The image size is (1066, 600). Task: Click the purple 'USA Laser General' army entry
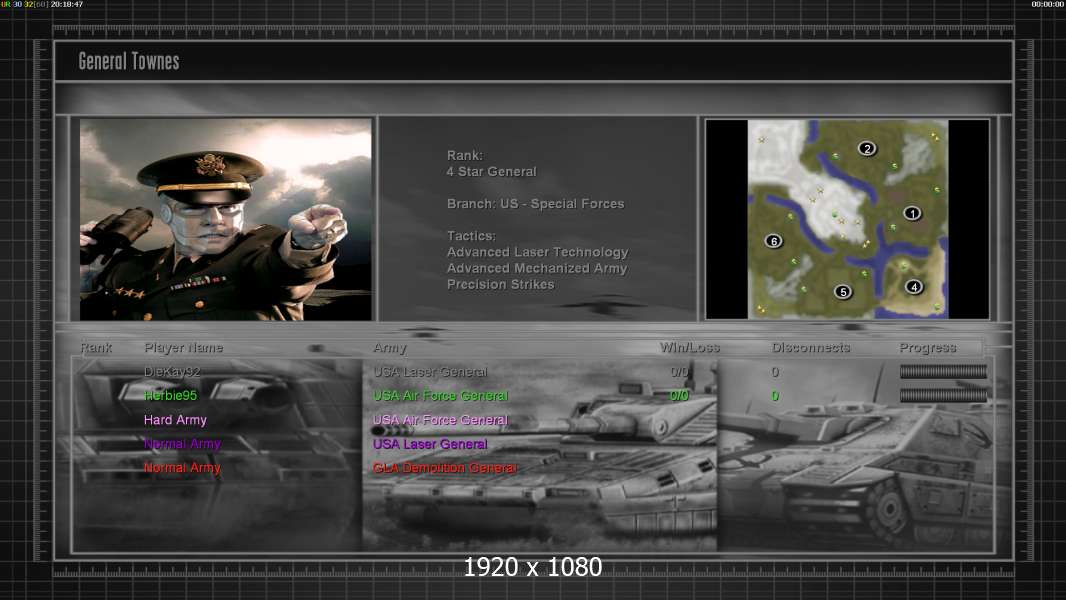pyautogui.click(x=430, y=444)
